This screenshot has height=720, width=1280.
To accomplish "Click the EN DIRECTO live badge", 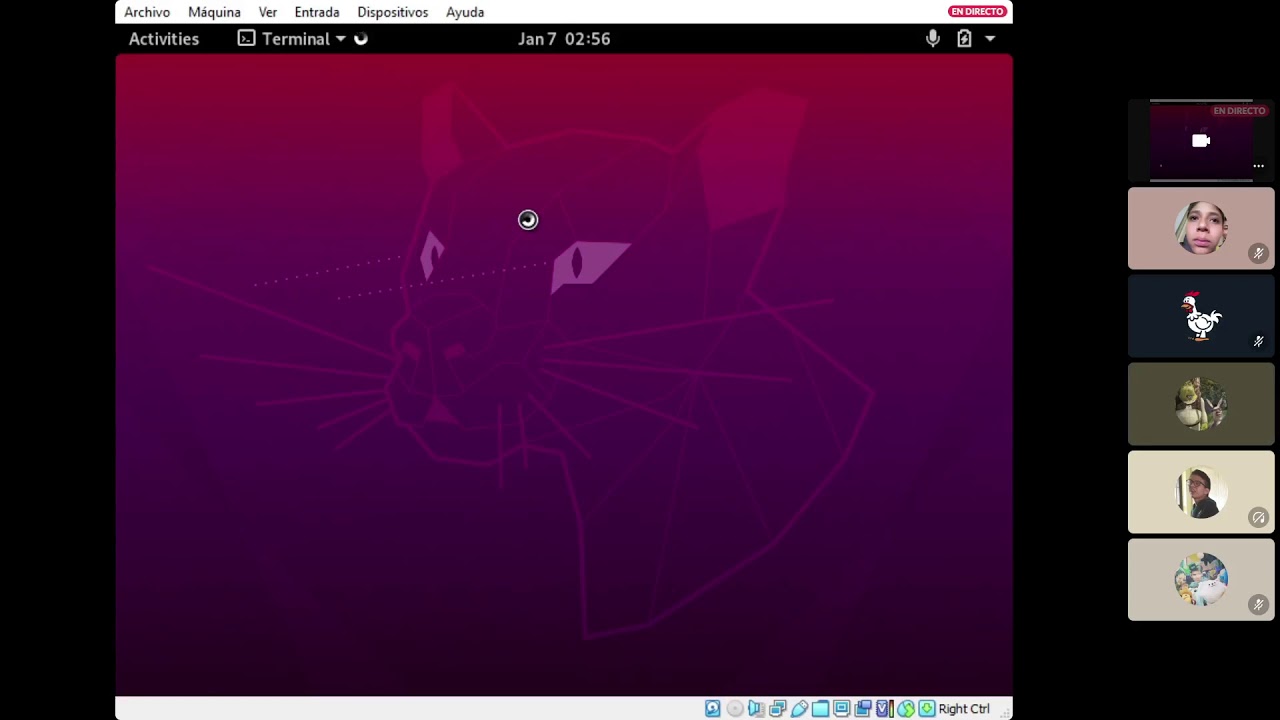I will (977, 12).
